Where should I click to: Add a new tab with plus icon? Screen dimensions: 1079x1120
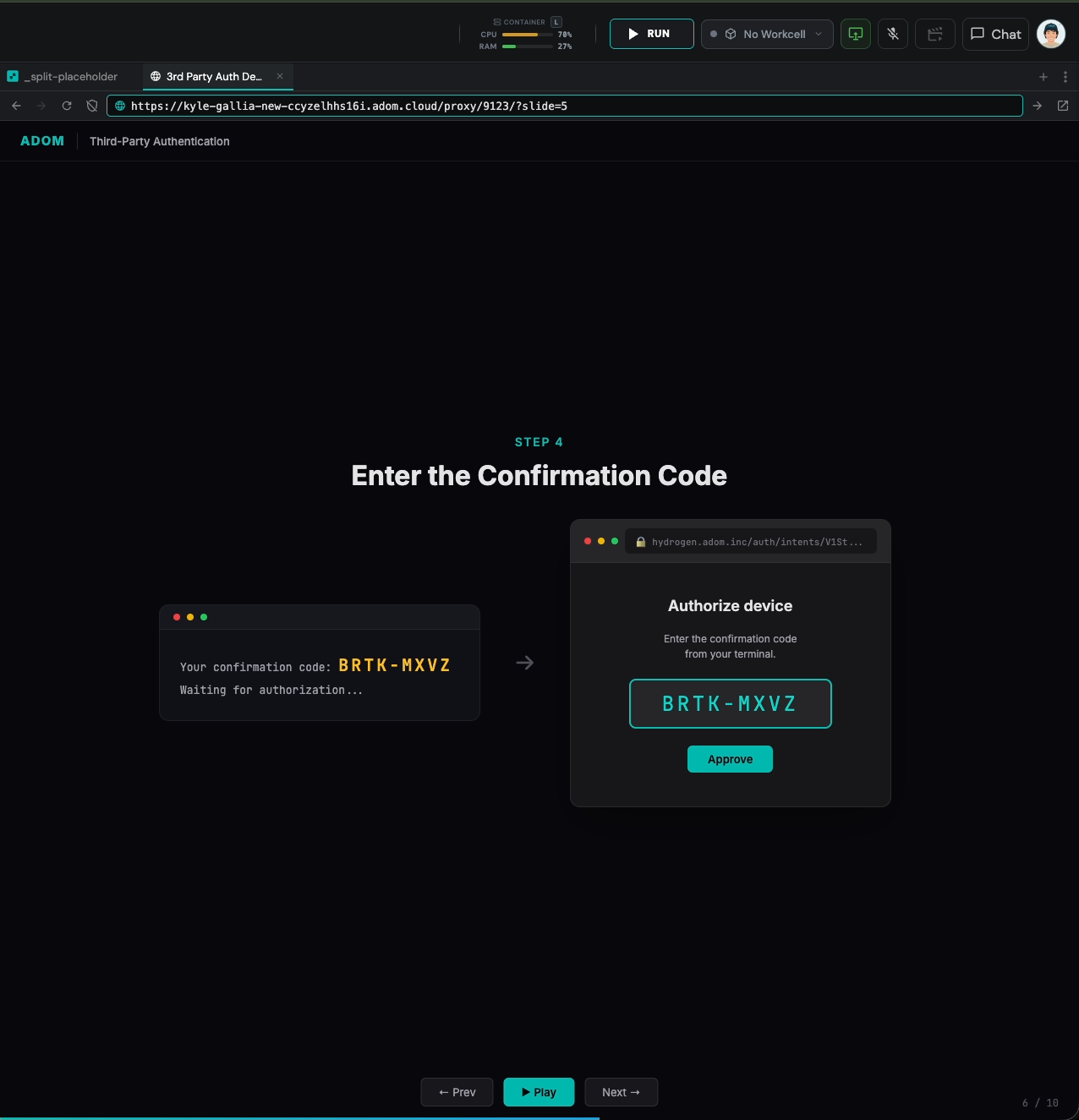pos(1043,77)
